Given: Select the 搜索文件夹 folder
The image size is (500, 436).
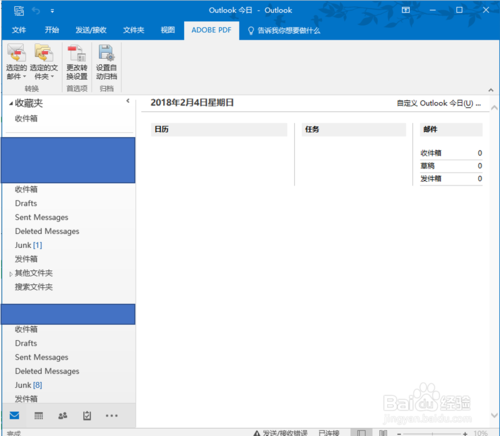Looking at the screenshot, I should pos(34,287).
